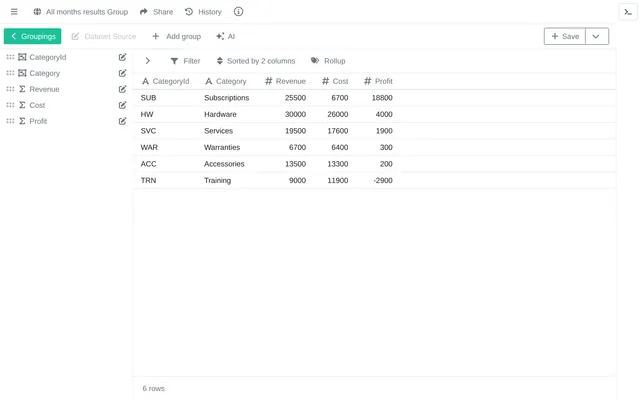Select the Cost column header
This screenshot has width=640, height=400.
[x=335, y=81]
